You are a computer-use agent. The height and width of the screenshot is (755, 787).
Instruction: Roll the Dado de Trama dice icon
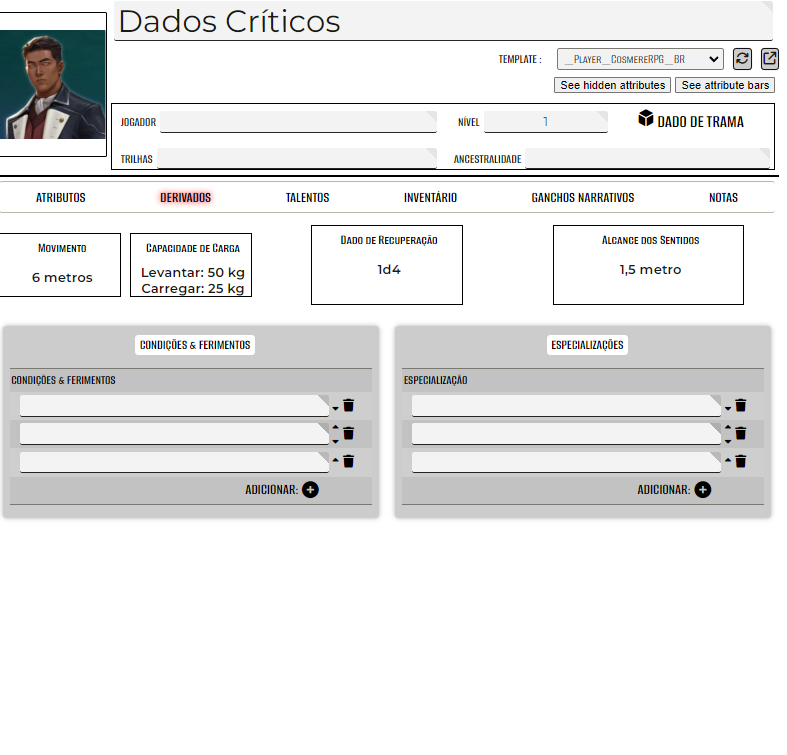645,118
